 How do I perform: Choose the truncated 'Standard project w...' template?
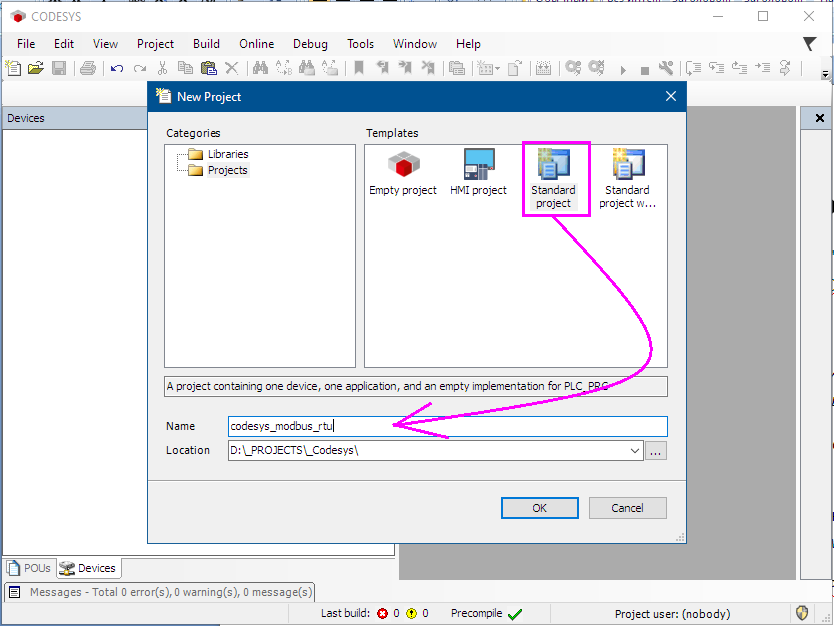pyautogui.click(x=627, y=180)
